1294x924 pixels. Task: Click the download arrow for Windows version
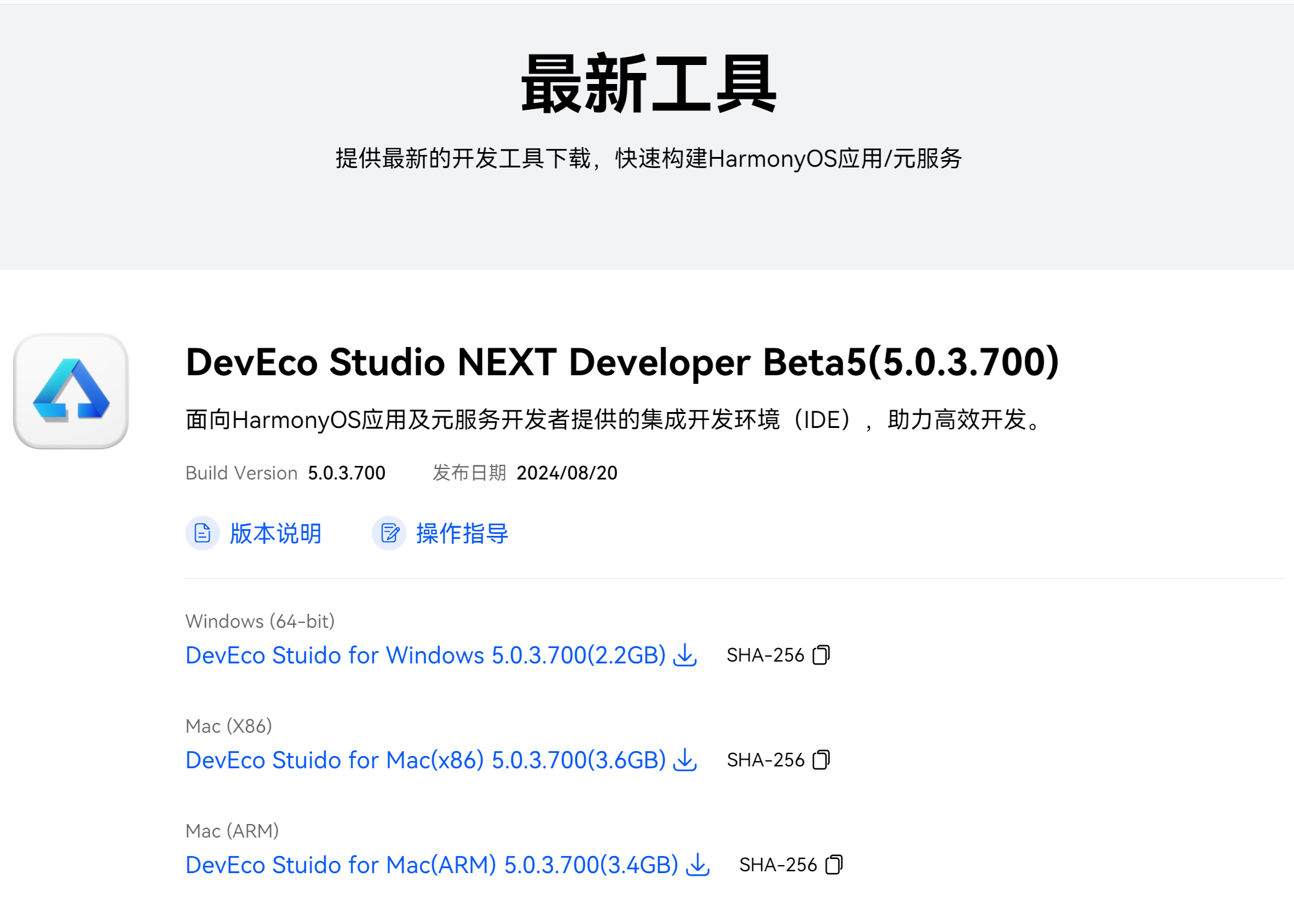(685, 655)
